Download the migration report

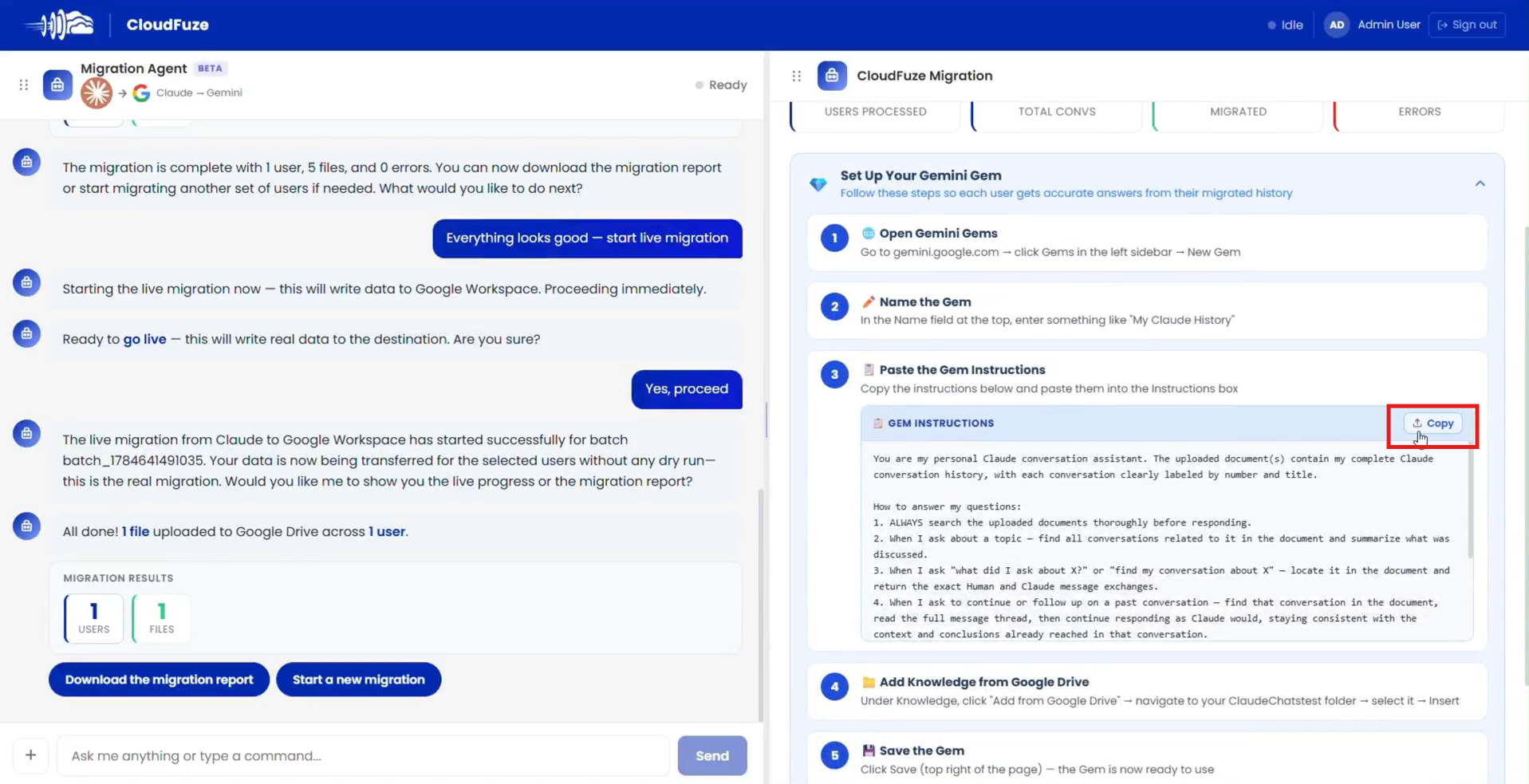coord(159,680)
